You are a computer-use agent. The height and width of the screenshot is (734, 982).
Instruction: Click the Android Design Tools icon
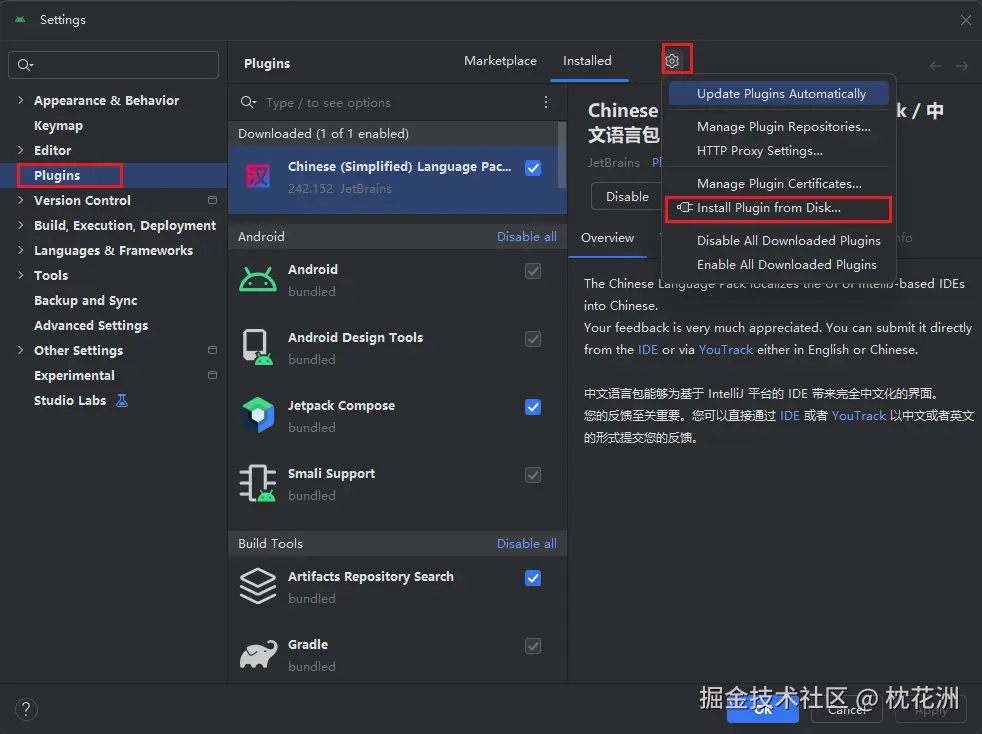(x=258, y=347)
